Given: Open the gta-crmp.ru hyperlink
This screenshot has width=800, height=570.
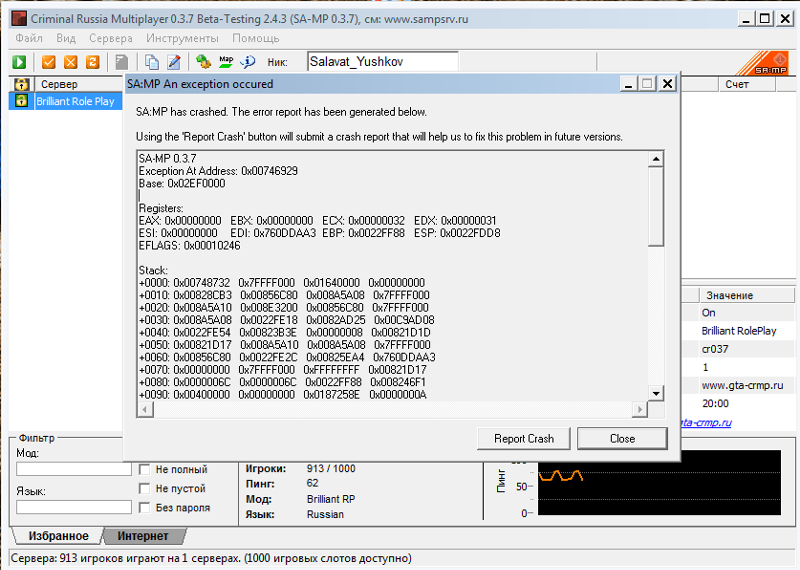Looking at the screenshot, I should 707,423.
